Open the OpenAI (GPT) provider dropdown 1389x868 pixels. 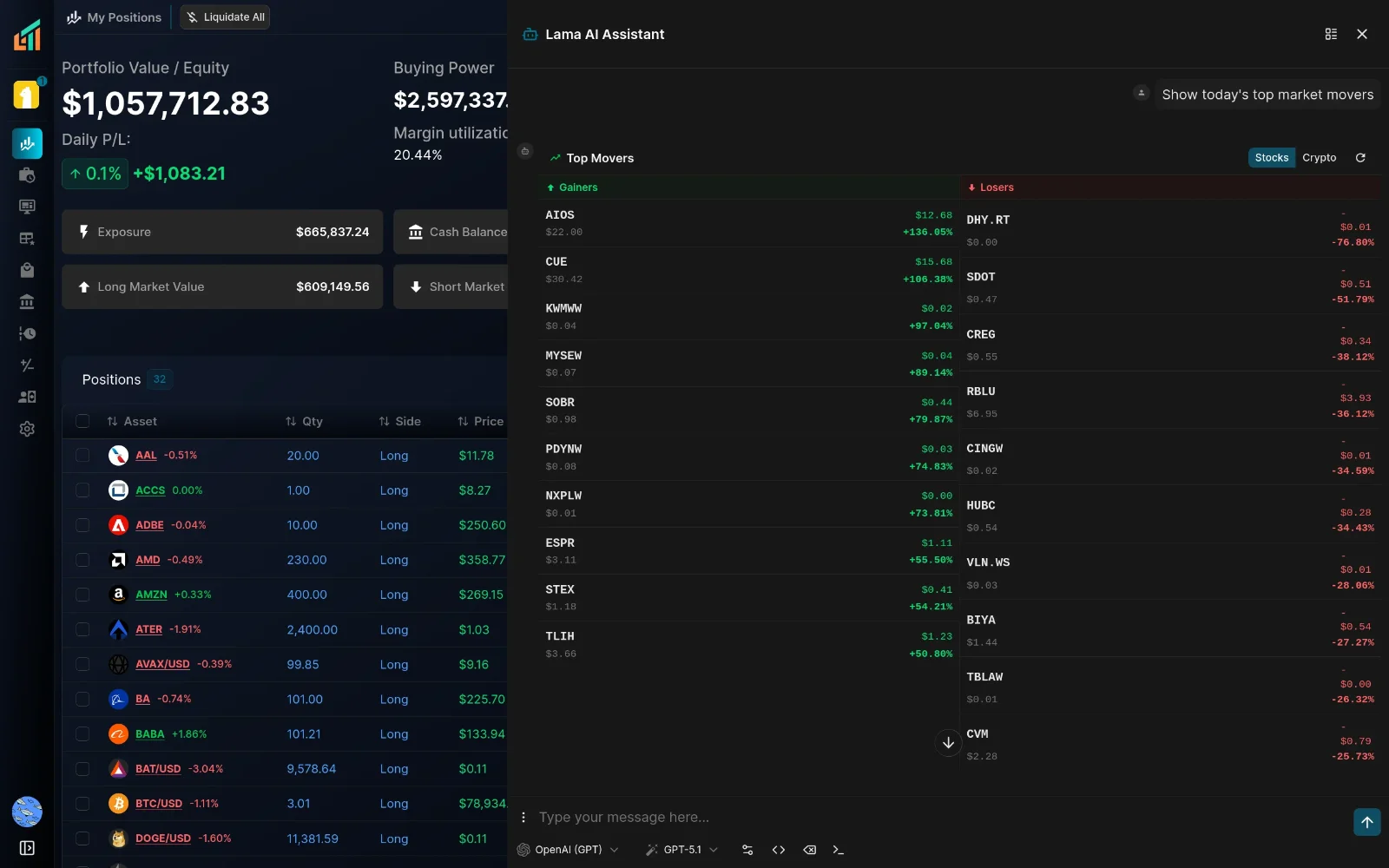[x=568, y=850]
